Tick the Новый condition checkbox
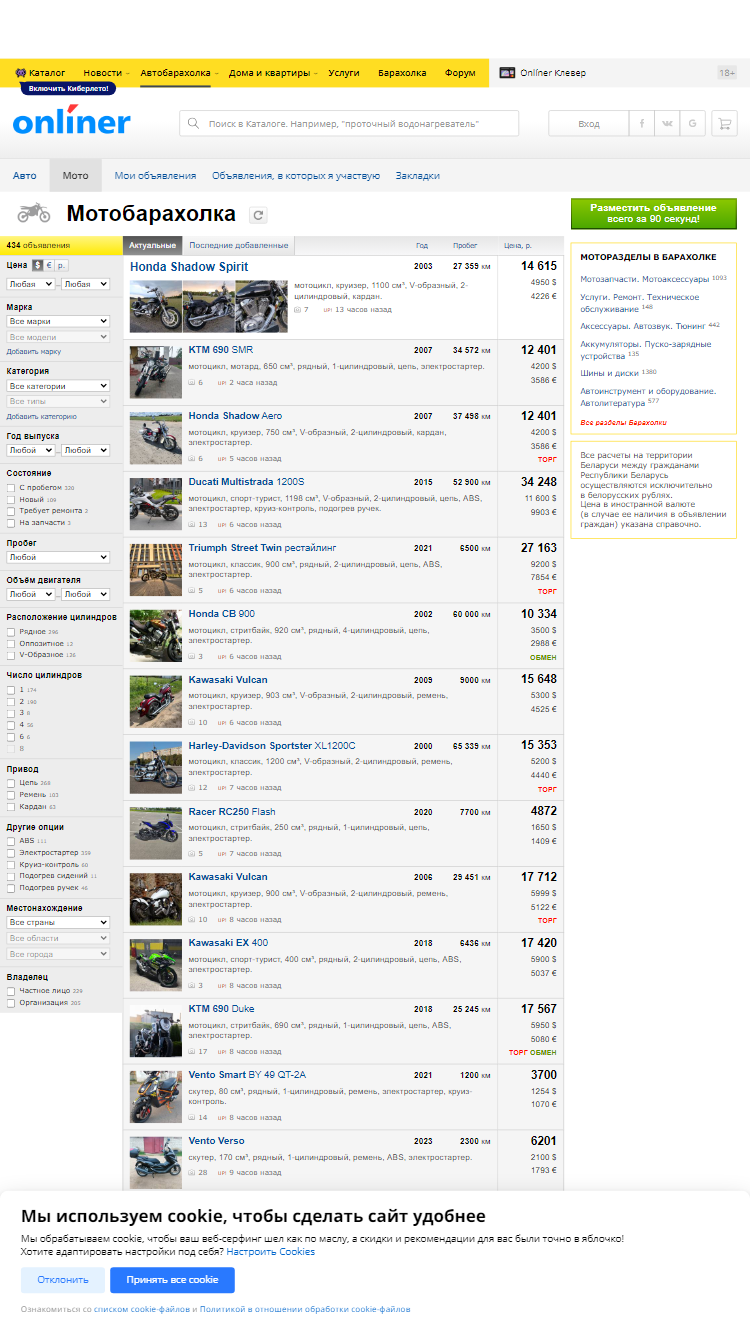This screenshot has height=1334, width=750. click(11, 499)
